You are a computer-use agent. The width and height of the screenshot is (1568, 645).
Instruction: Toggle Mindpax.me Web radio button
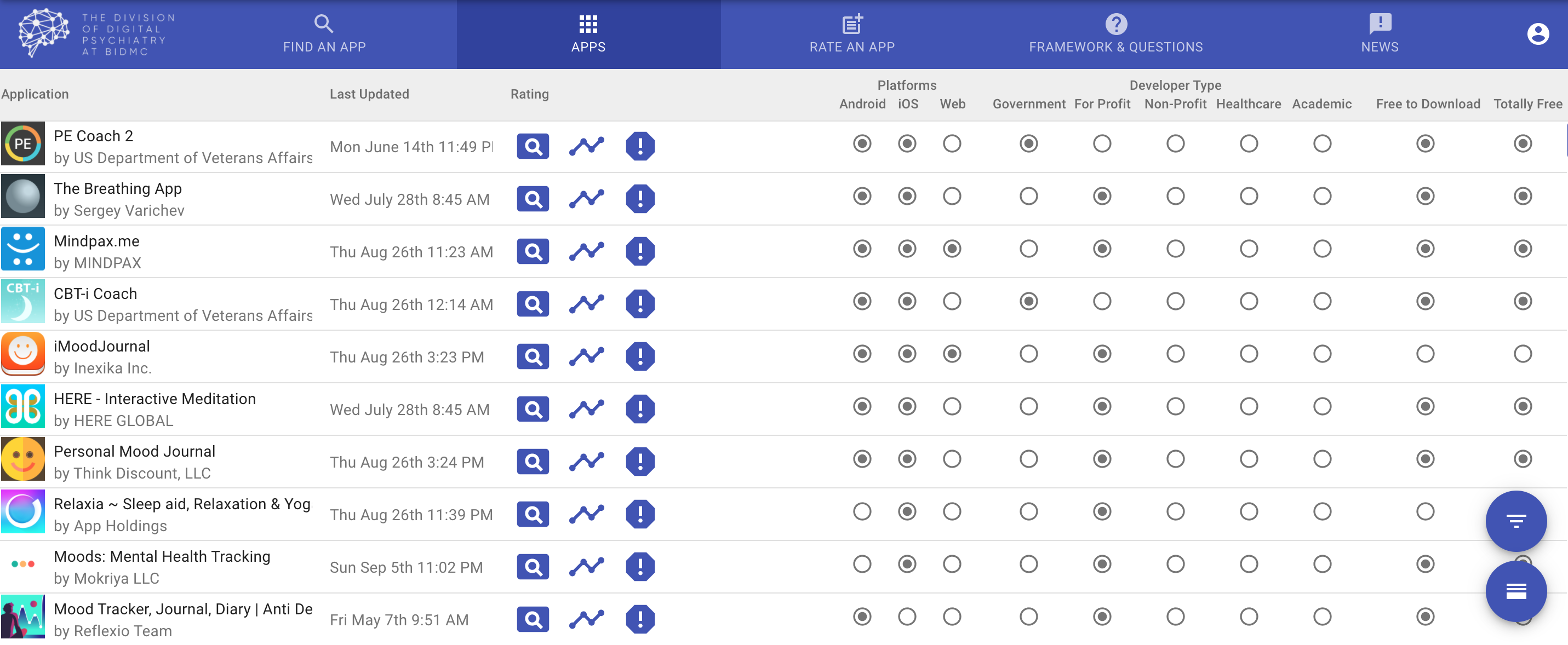point(952,249)
